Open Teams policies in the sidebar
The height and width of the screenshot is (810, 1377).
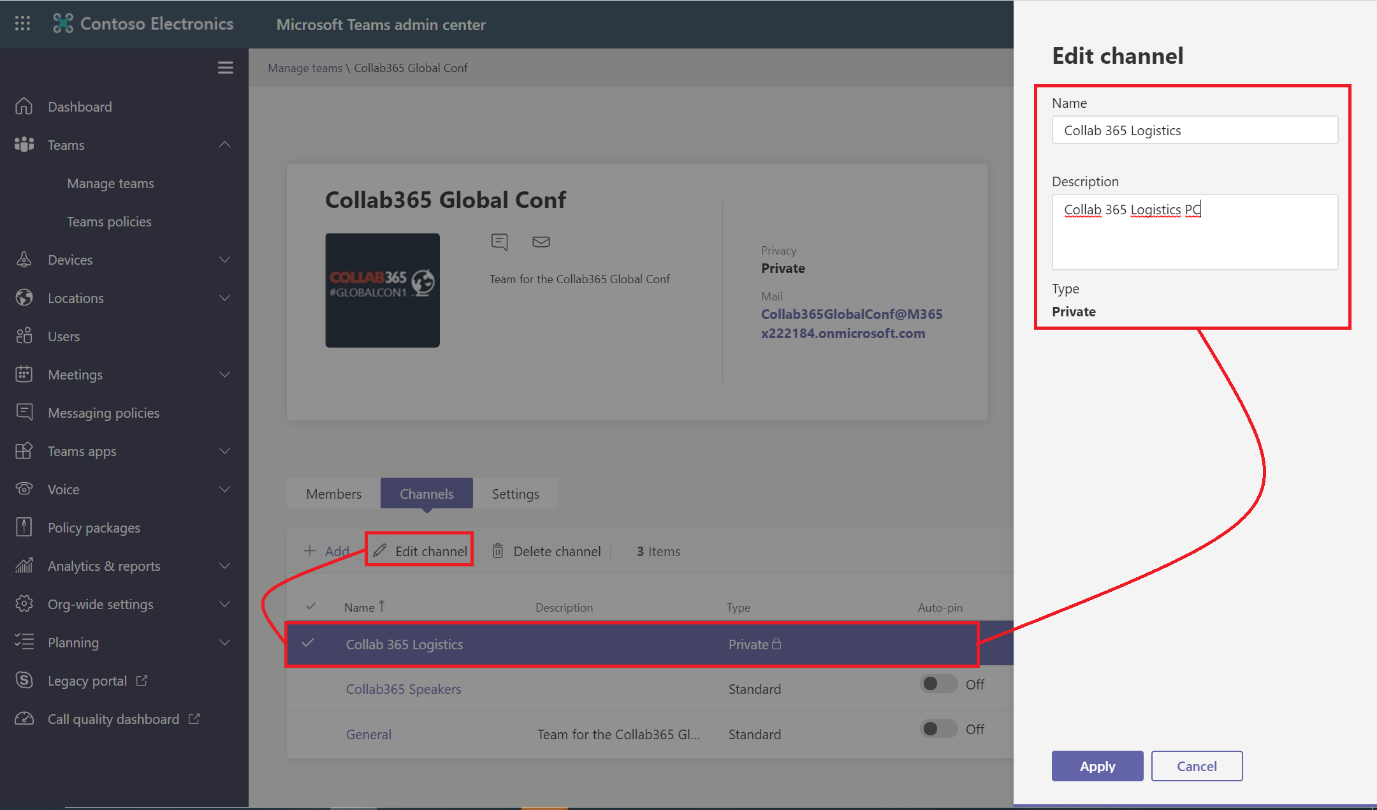(x=109, y=221)
